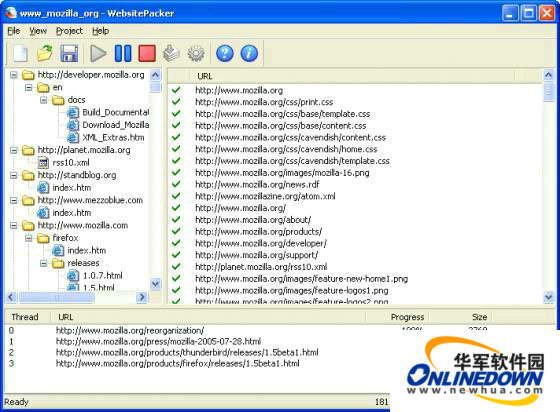
Task: Click tree horizontal scrollbar left arrow
Action: 11,297
